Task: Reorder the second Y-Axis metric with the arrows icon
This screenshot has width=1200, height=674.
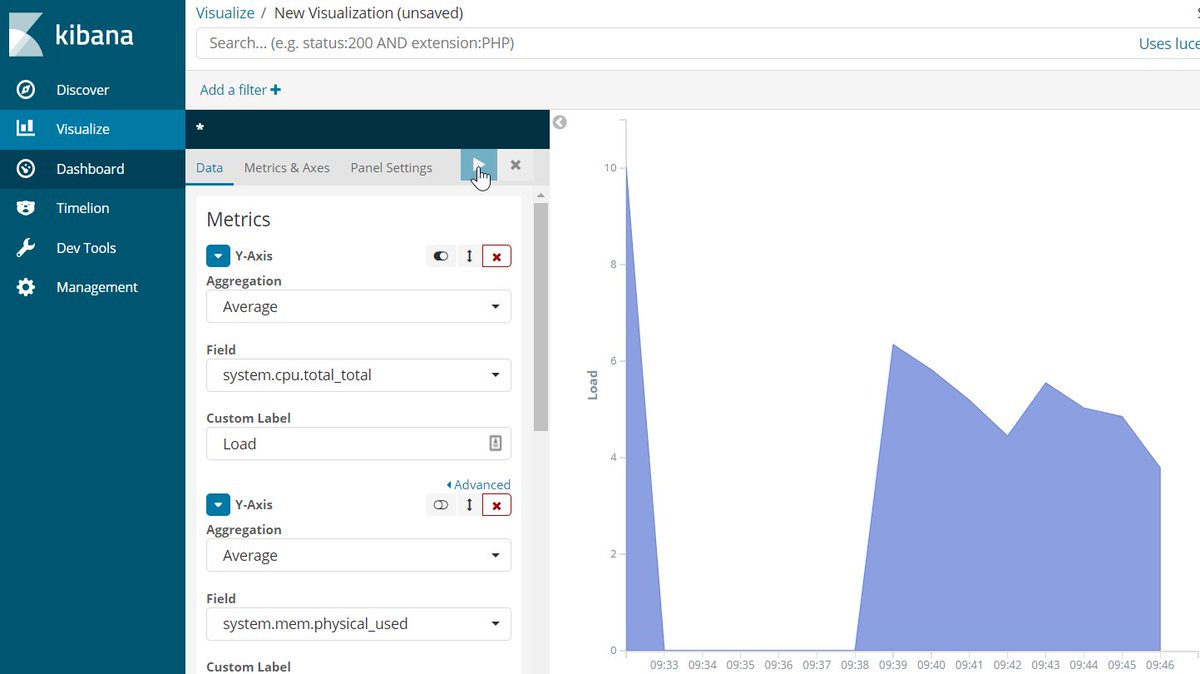Action: coord(469,505)
